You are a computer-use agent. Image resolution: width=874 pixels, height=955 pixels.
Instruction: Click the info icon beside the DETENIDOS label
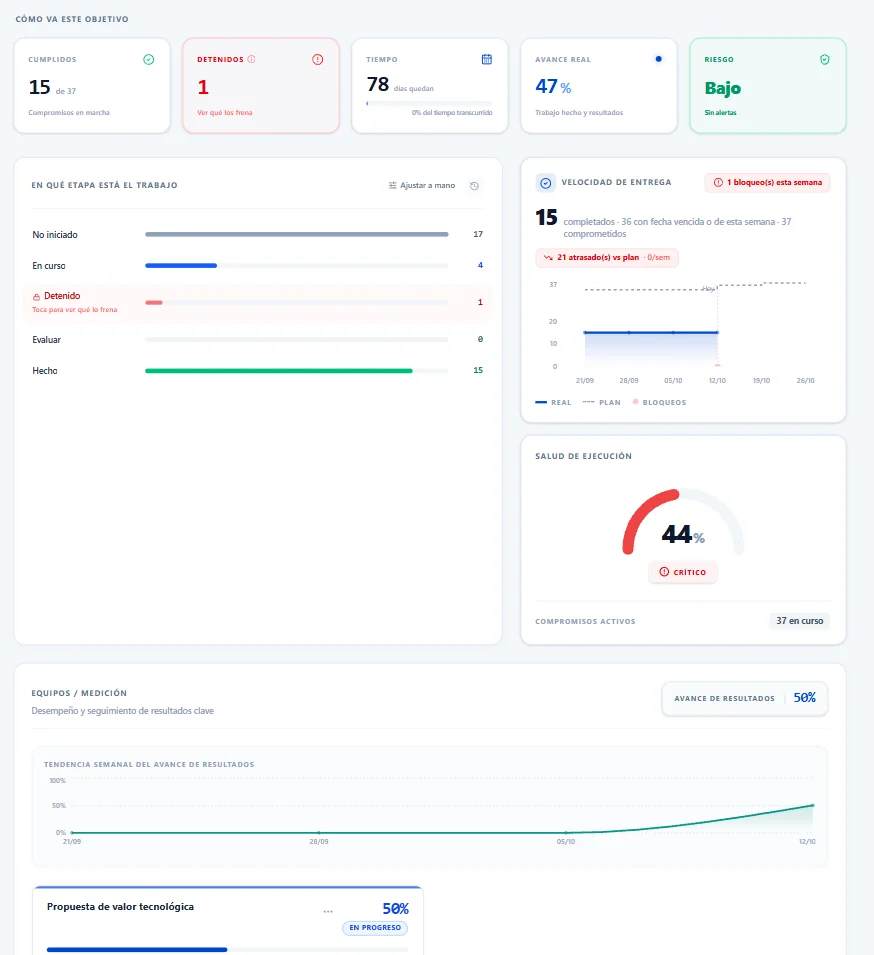tap(252, 59)
